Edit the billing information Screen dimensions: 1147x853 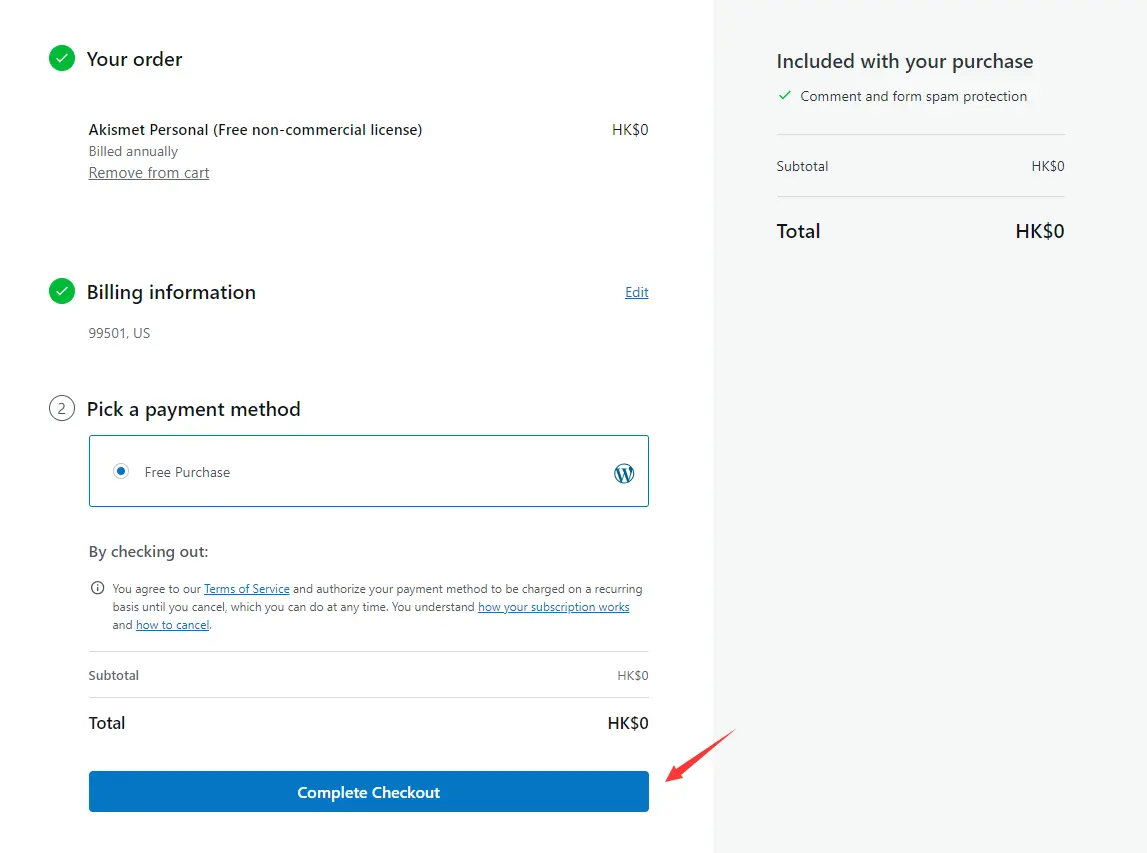click(636, 292)
